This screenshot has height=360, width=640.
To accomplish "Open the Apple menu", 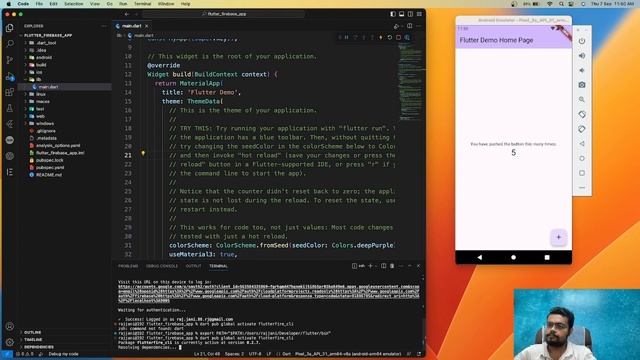I will point(9,4).
